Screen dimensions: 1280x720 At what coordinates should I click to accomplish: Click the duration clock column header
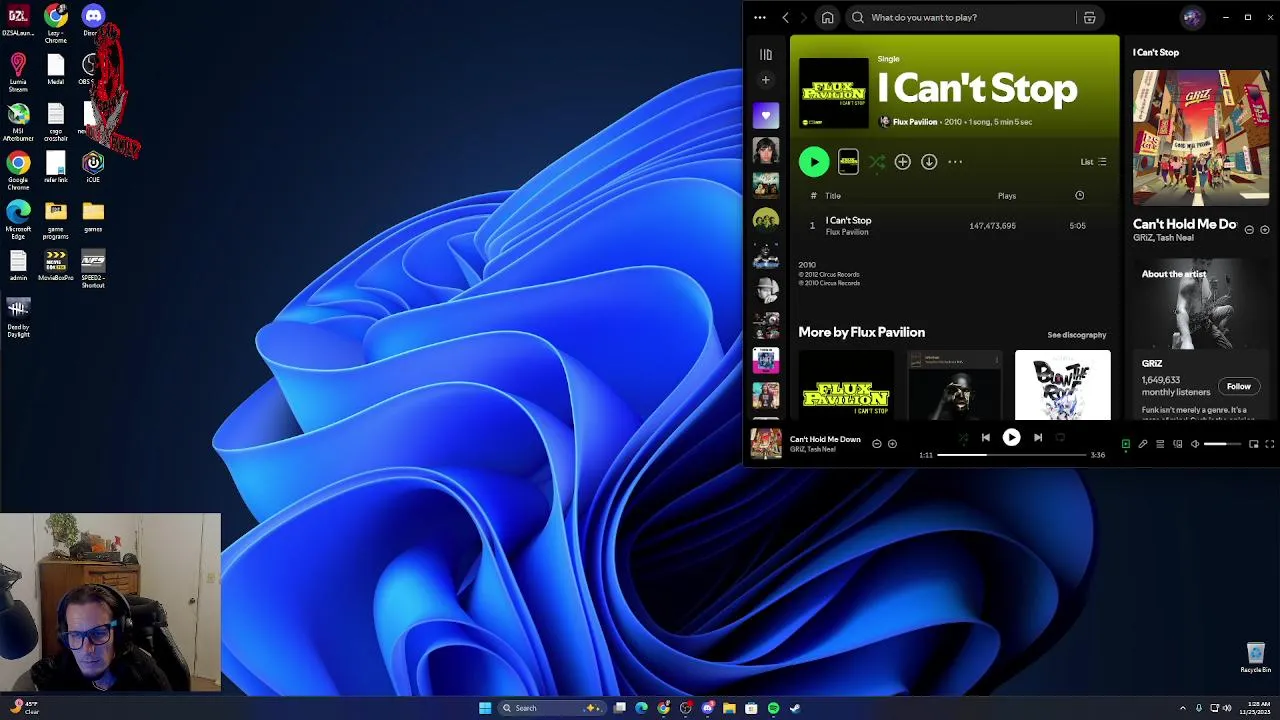pos(1079,196)
